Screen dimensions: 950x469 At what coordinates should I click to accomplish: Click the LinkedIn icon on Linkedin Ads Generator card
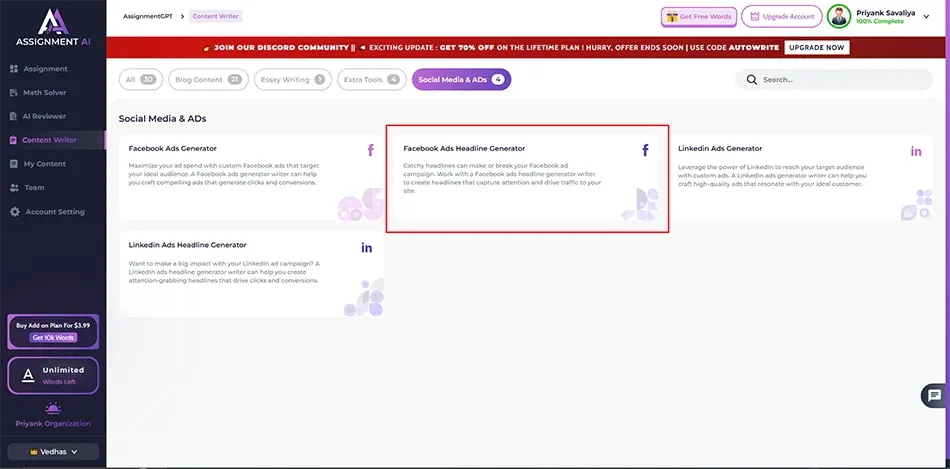click(x=916, y=151)
